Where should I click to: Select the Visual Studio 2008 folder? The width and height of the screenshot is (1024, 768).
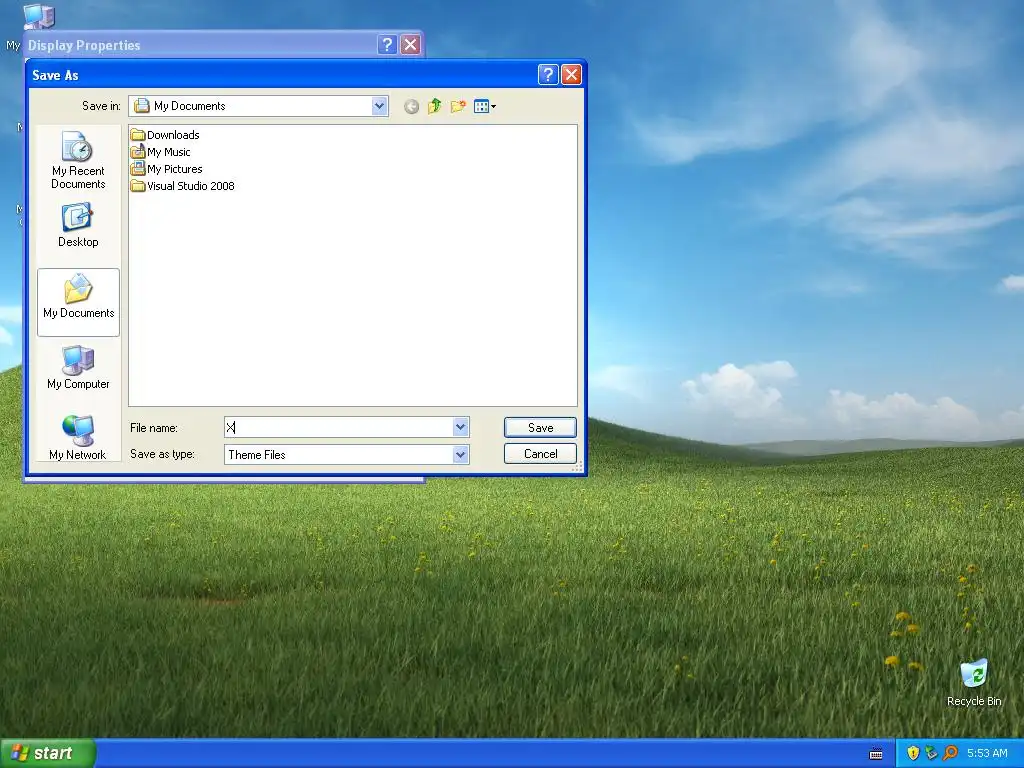pyautogui.click(x=182, y=186)
